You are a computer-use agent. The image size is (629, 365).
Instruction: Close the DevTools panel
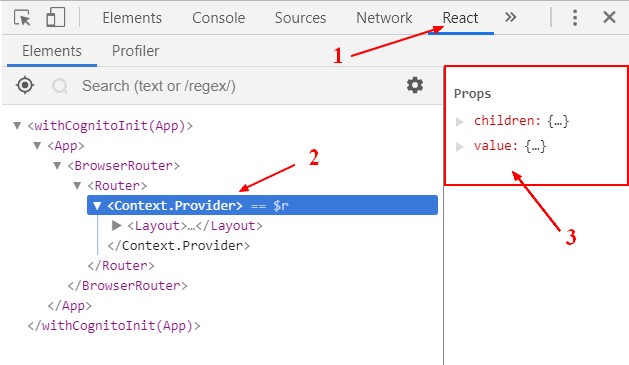coord(609,17)
